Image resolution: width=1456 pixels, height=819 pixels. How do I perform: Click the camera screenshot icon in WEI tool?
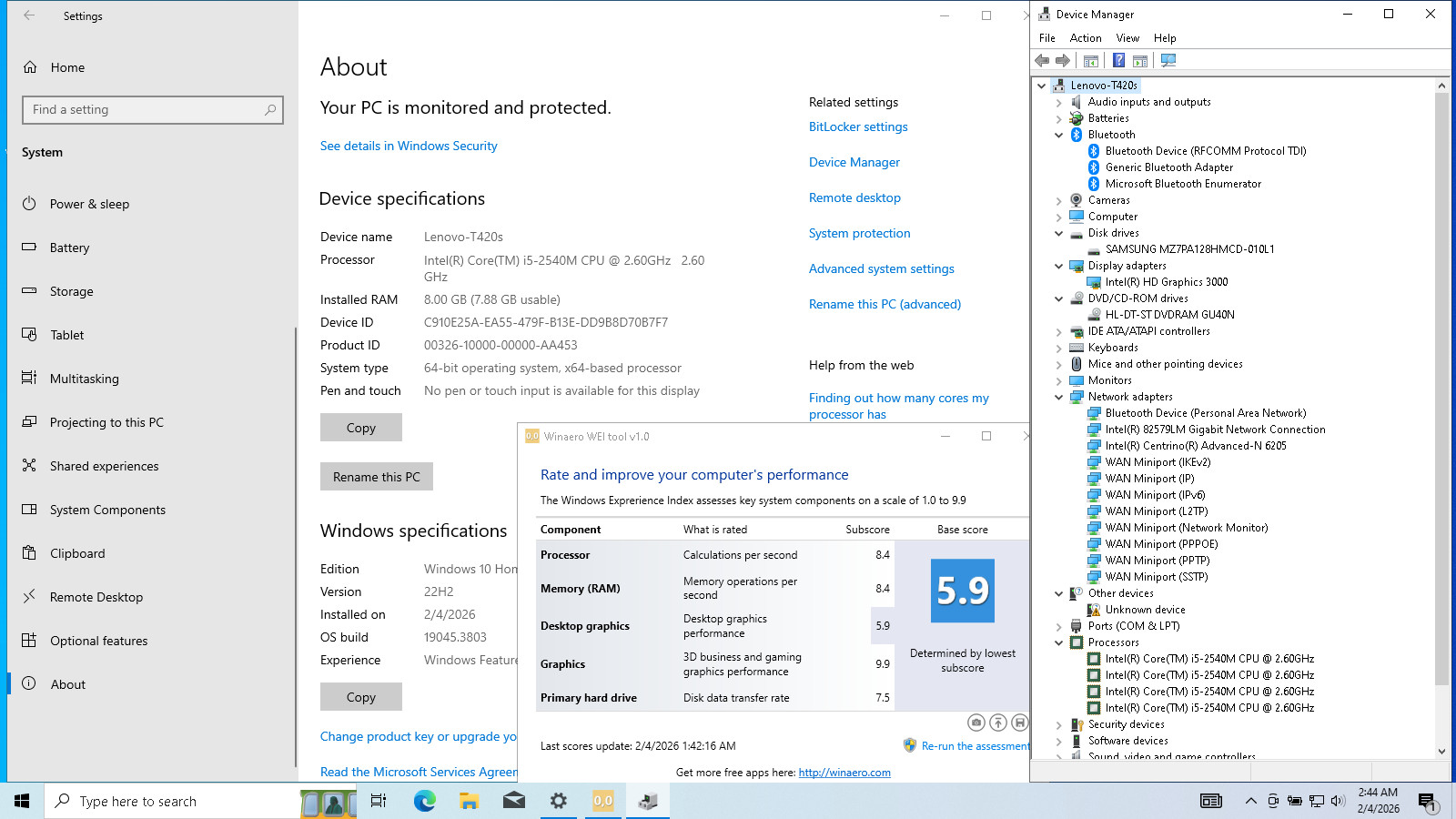pos(976,723)
